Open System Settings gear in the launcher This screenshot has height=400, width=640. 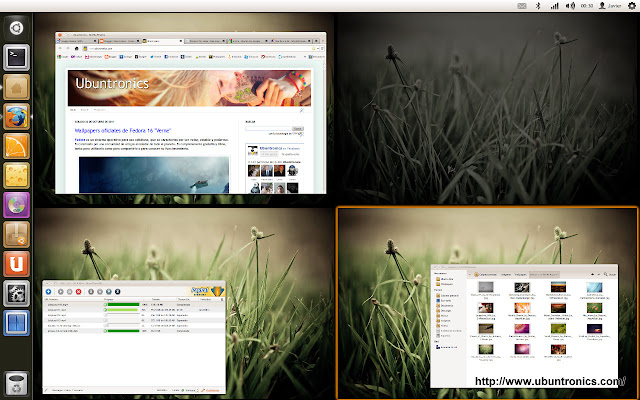click(x=16, y=293)
